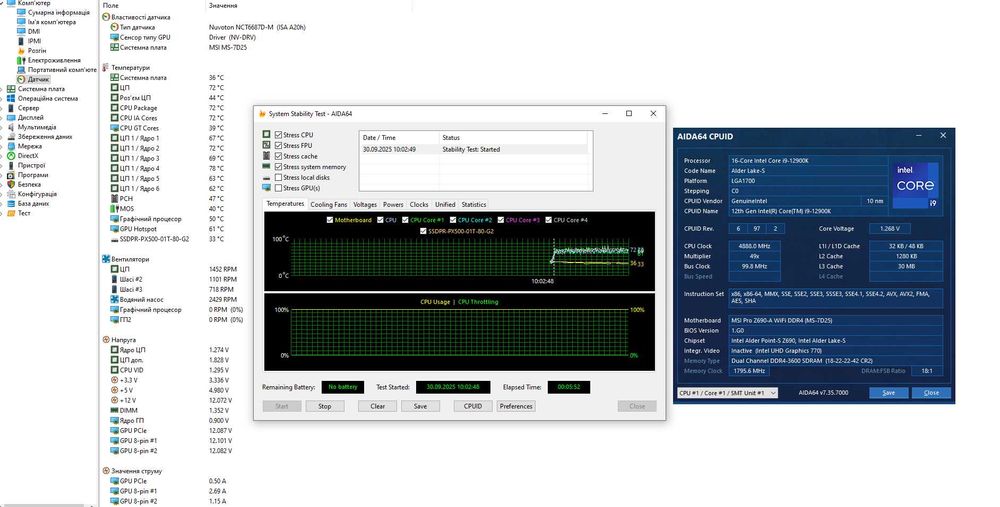
Task: Open the Preferences dialog
Action: (516, 406)
